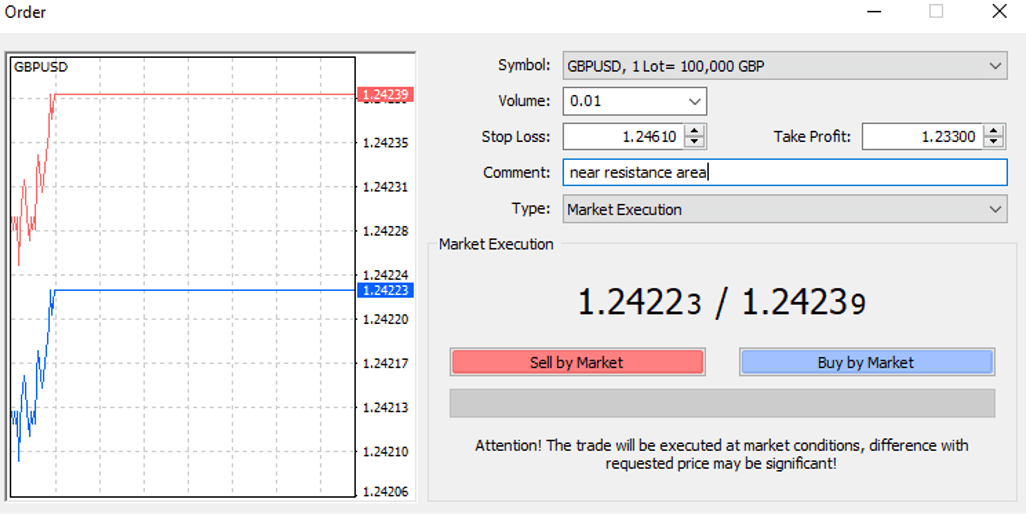This screenshot has height=514, width=1026.
Task: Decrease Stop Loss with the down arrow
Action: 694,143
